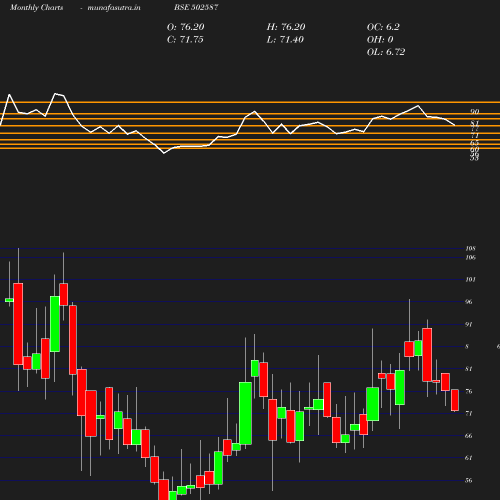
Task: Click the 76 price axis label
Action: click(469, 391)
